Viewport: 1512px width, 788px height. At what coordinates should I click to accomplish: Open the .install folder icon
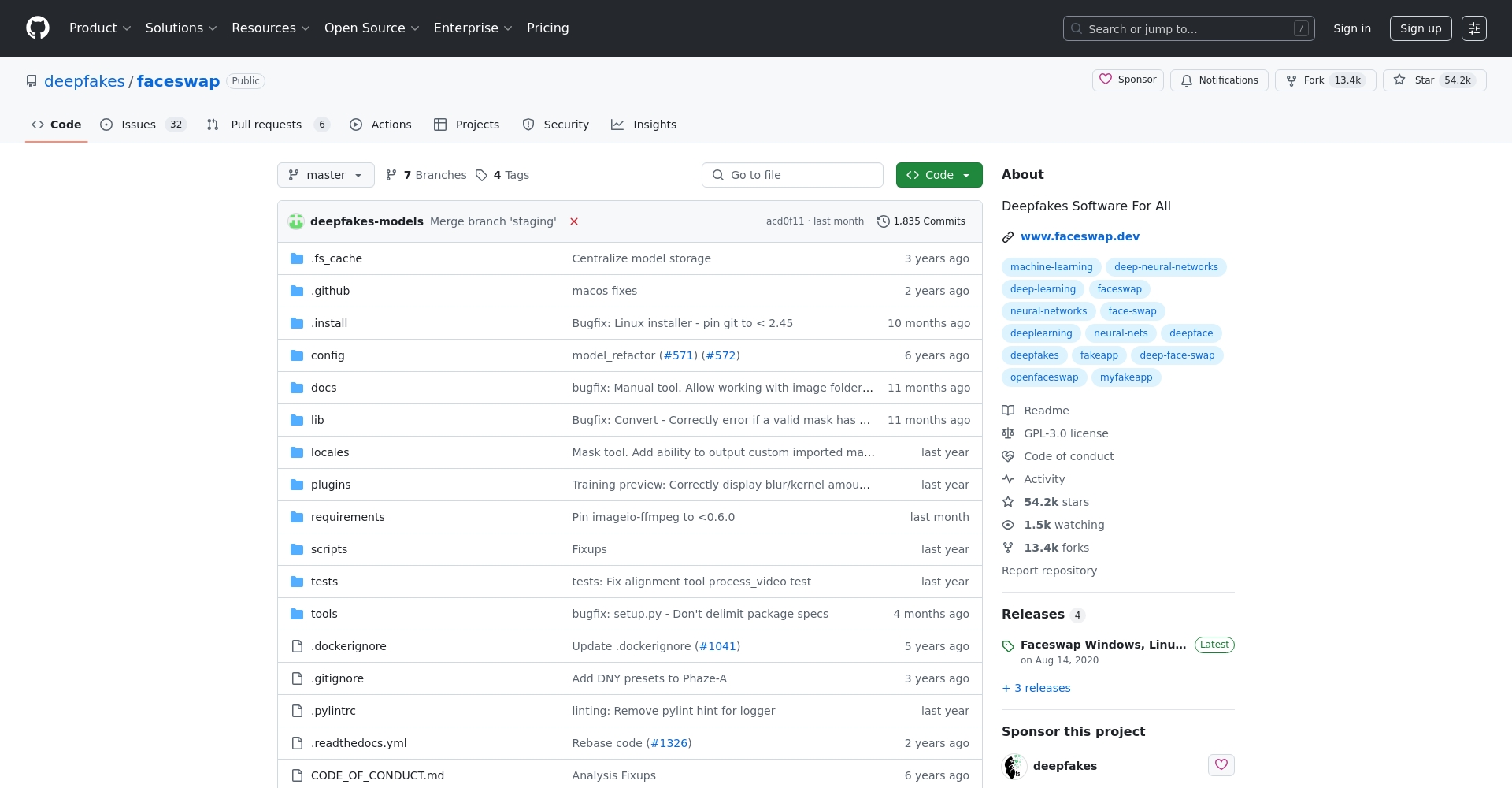pos(297,323)
